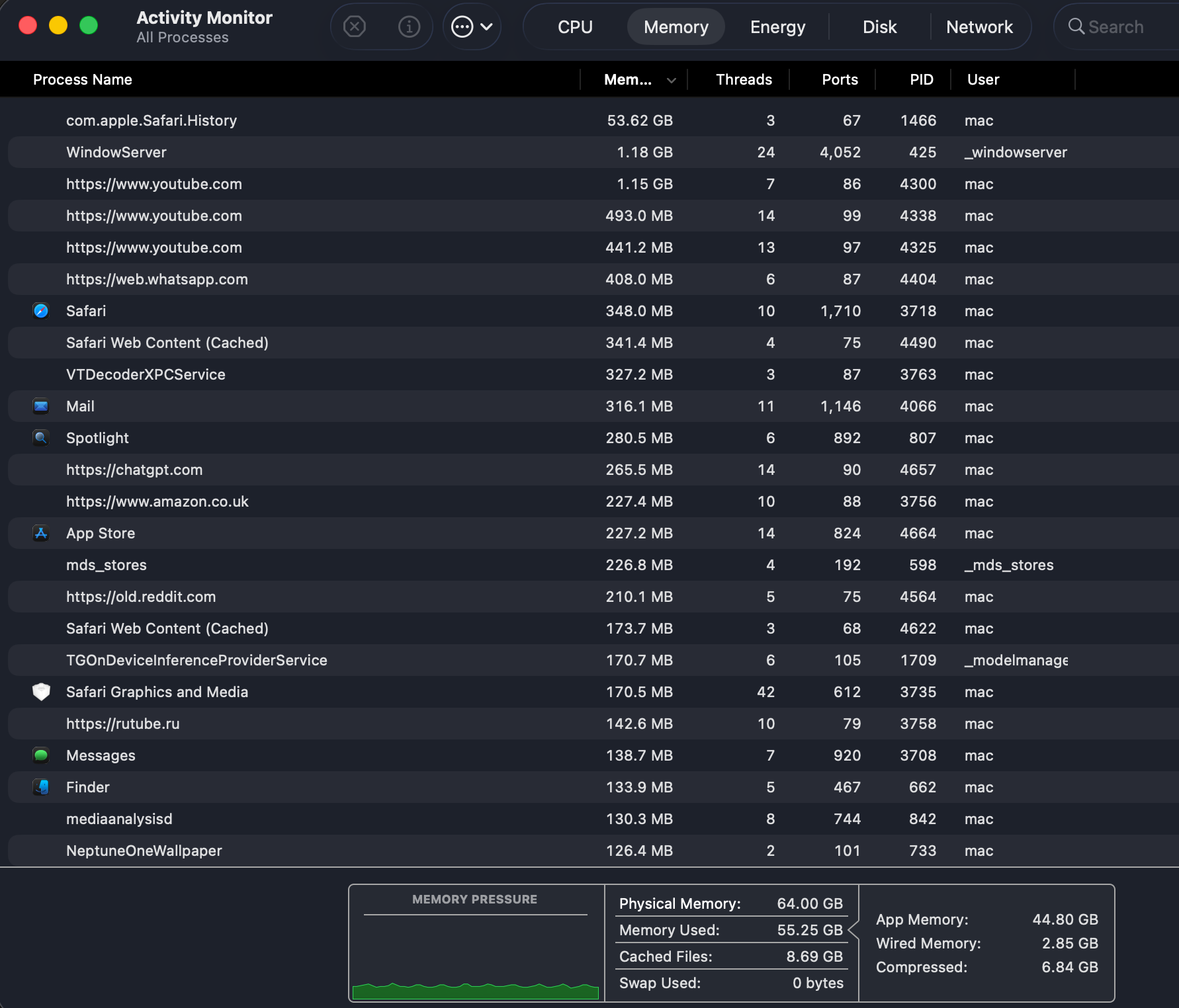This screenshot has height=1008, width=1179.
Task: Click the Compressed 6.84 GB entry
Action: click(x=987, y=967)
